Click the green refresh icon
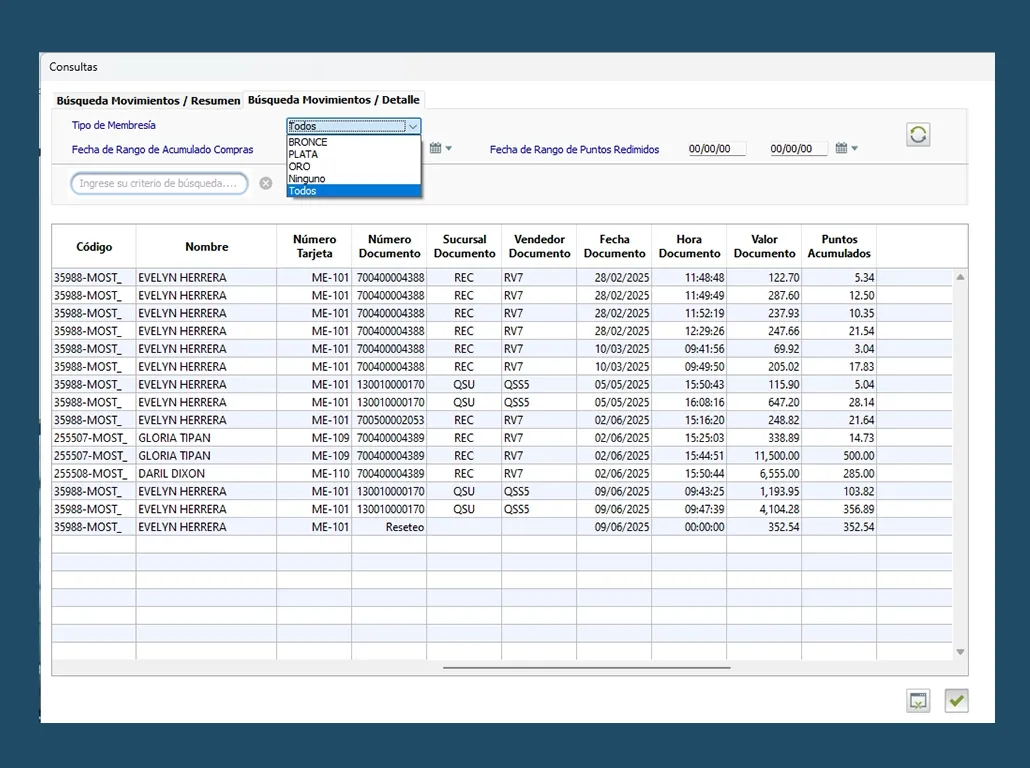The width and height of the screenshot is (1030, 768). point(918,135)
